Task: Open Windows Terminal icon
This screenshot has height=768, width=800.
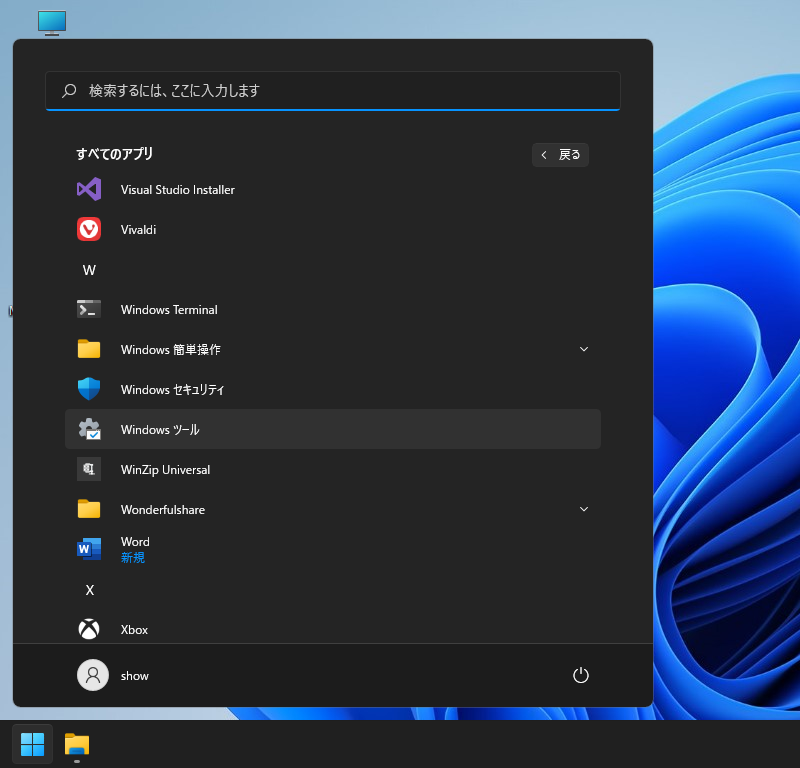Action: 89,309
